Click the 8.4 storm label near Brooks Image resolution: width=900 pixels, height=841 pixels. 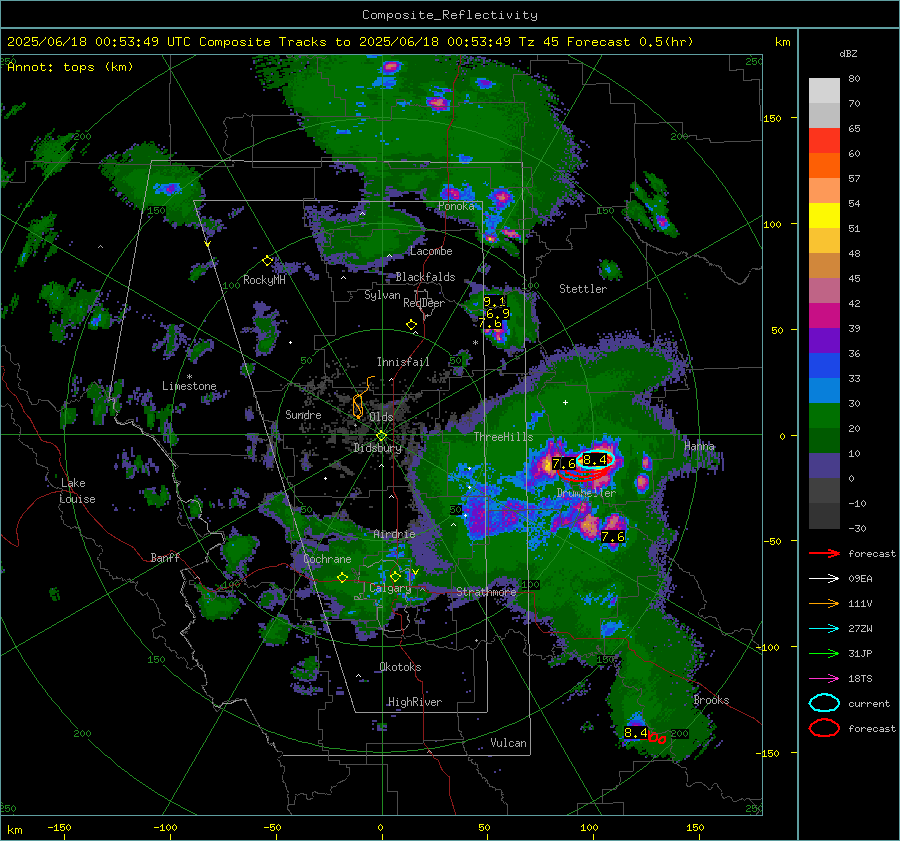coord(636,733)
